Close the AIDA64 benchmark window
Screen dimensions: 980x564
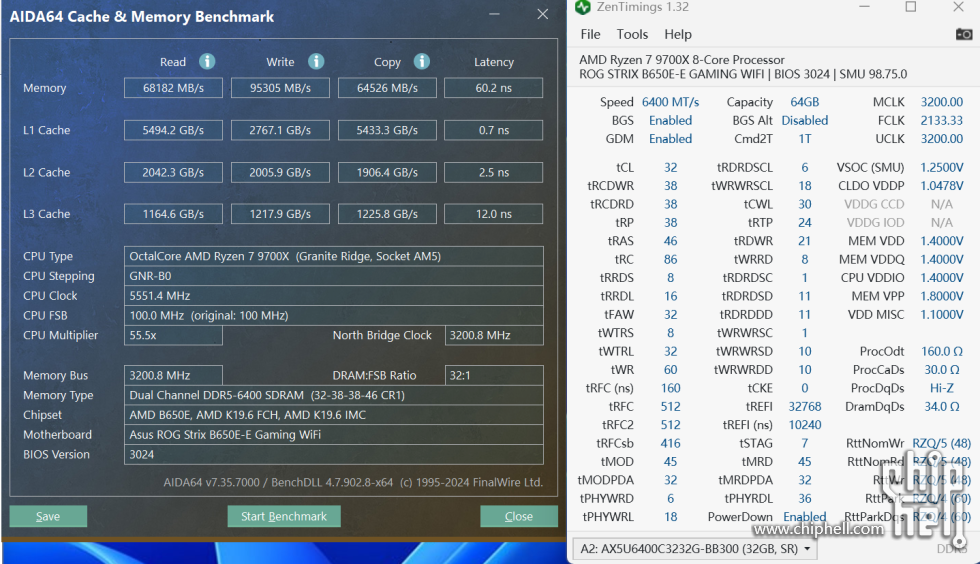542,14
